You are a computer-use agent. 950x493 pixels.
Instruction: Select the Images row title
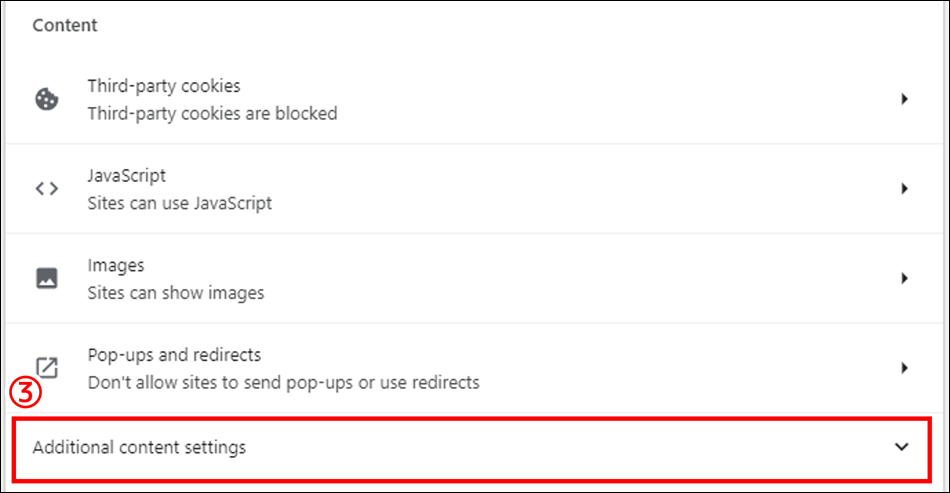[116, 265]
